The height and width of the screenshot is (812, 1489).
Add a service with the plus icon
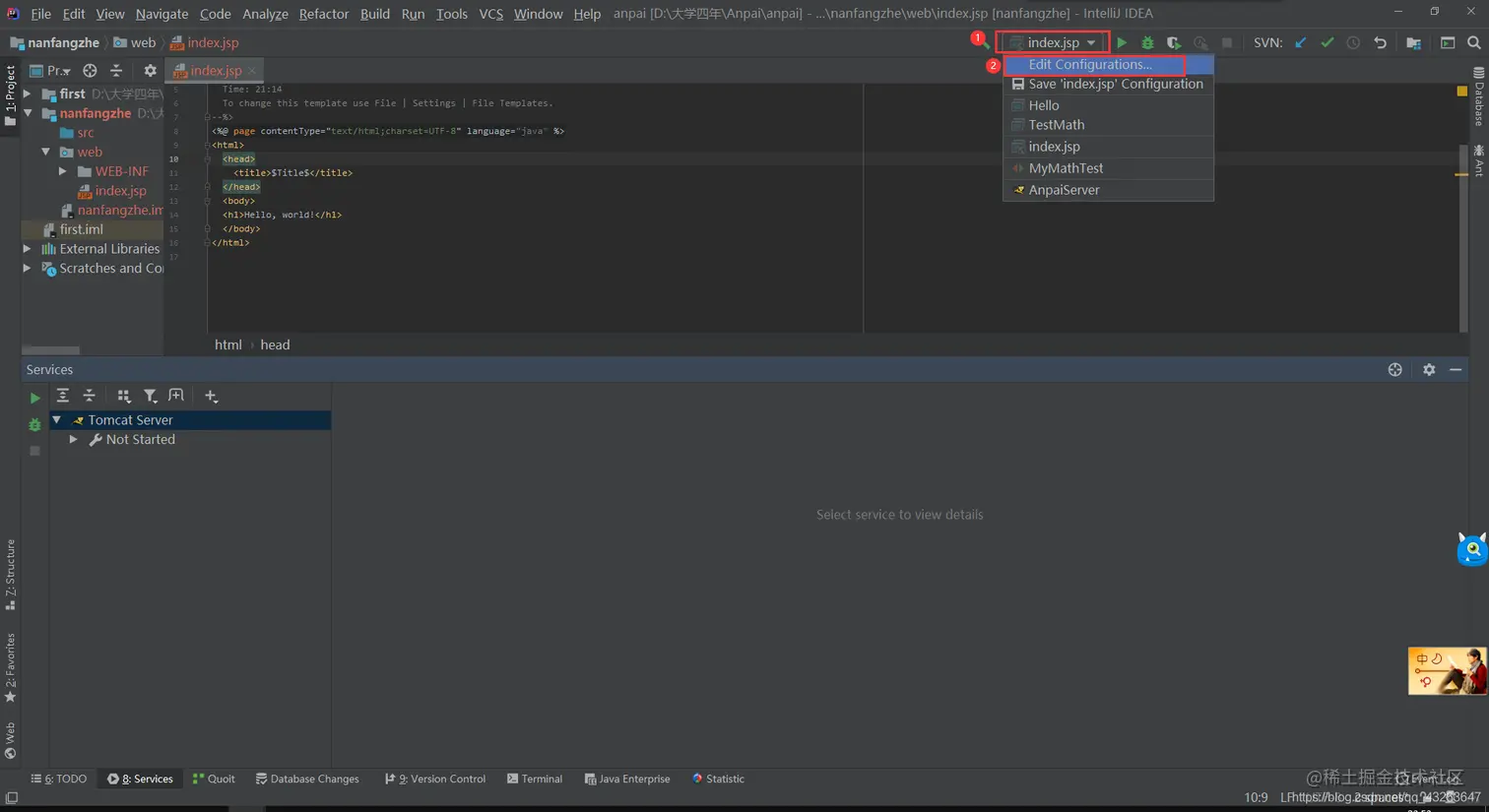pyautogui.click(x=211, y=396)
